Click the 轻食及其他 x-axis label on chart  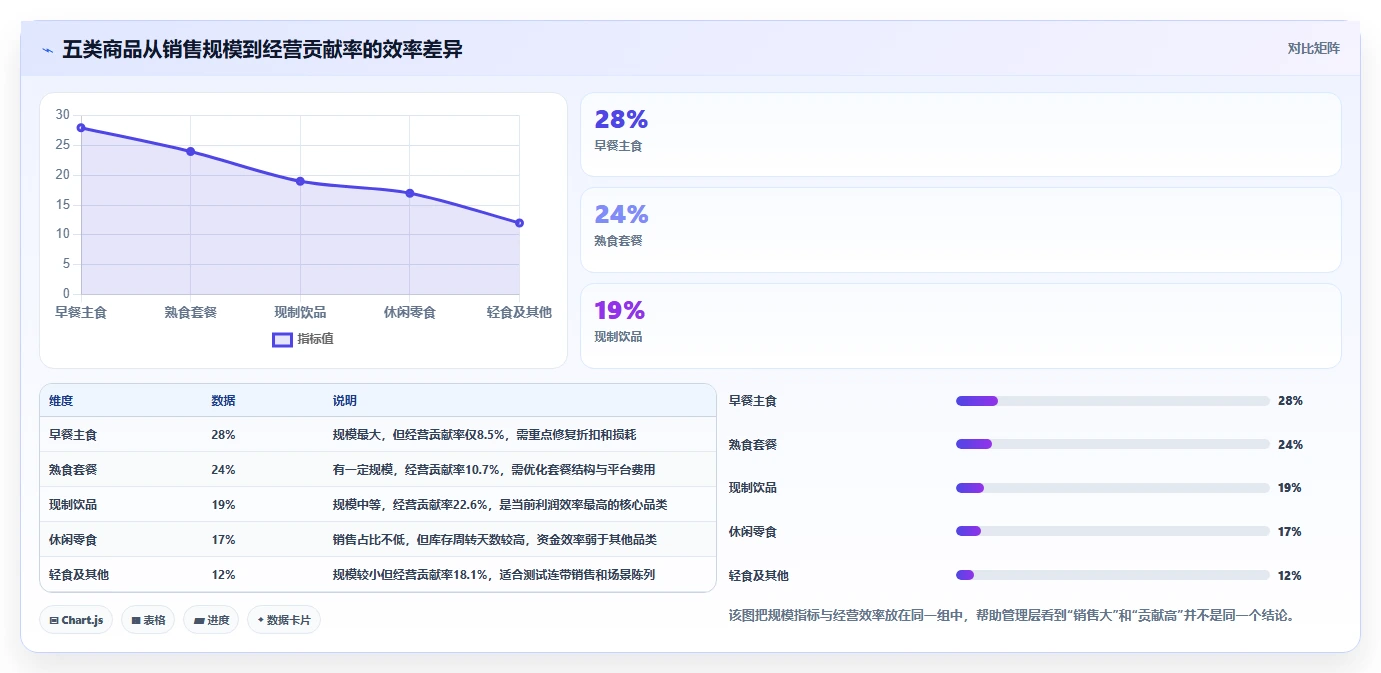click(x=519, y=312)
